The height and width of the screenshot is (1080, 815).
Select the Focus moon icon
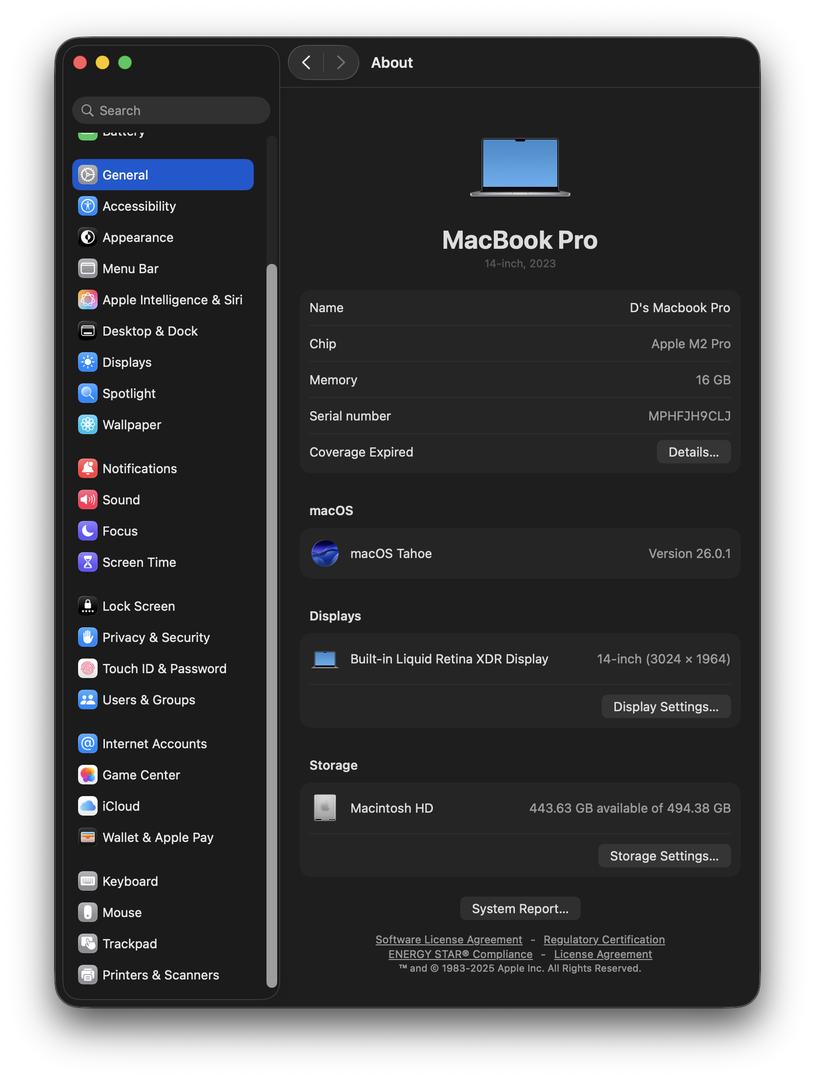coord(88,531)
